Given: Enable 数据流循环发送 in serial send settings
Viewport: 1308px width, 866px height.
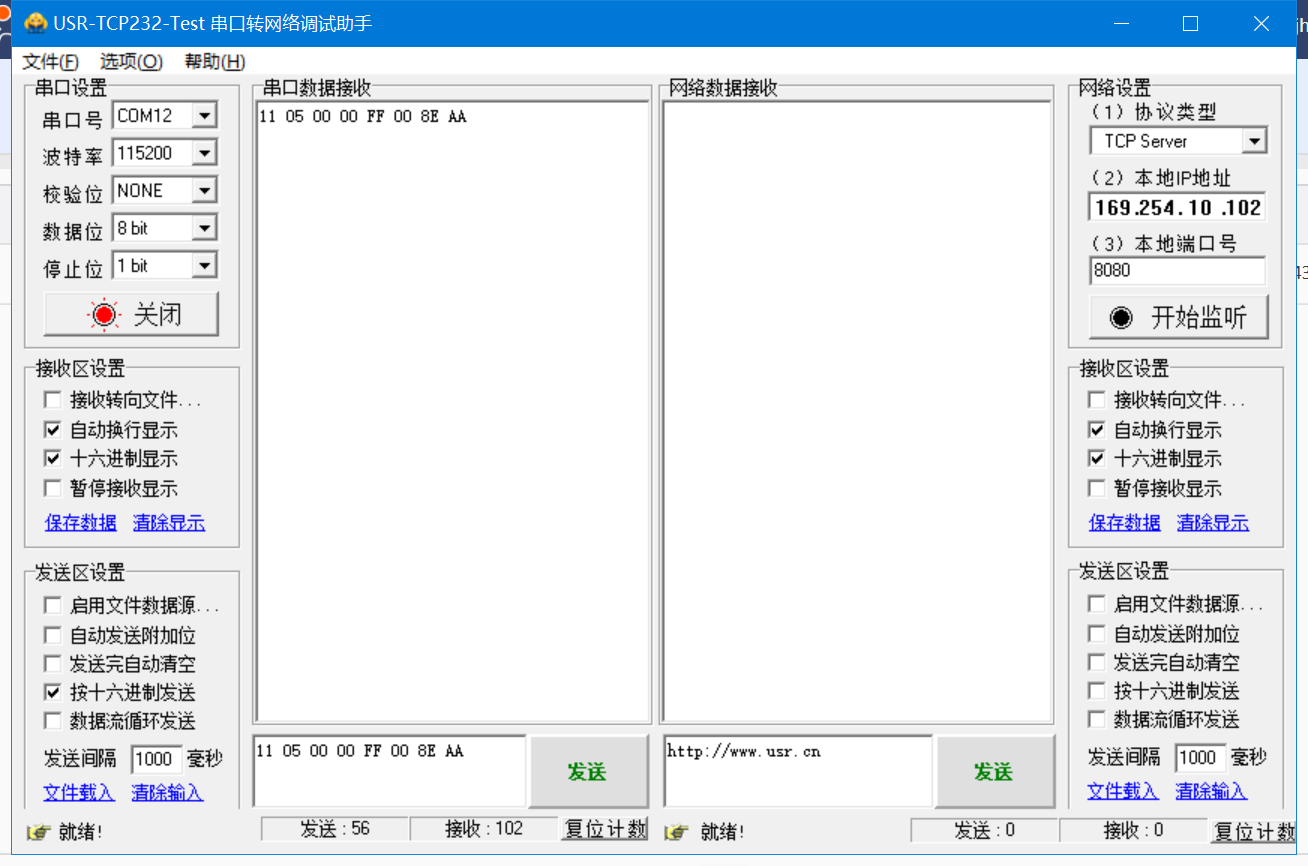Looking at the screenshot, I should coord(52,721).
